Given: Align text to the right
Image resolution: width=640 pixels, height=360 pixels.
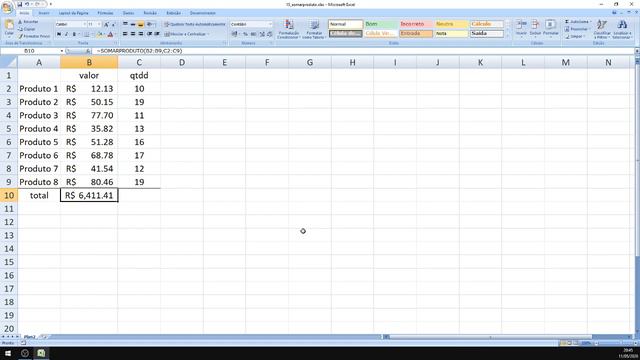Looking at the screenshot, I should tap(140, 34).
